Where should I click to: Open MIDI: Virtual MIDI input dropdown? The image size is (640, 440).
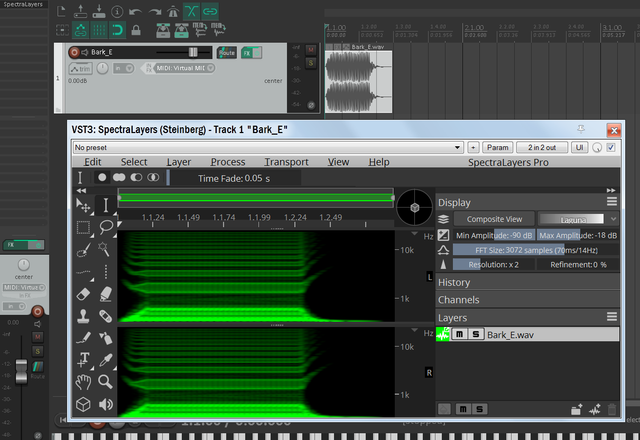[x=184, y=68]
